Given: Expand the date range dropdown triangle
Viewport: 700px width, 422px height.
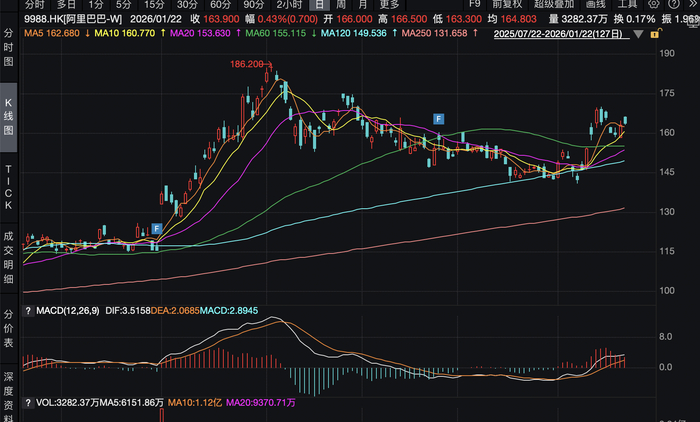Looking at the screenshot, I should (x=638, y=34).
